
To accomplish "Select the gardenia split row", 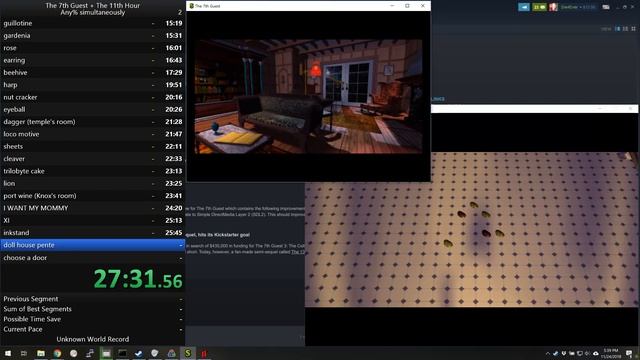I will click(93, 36).
